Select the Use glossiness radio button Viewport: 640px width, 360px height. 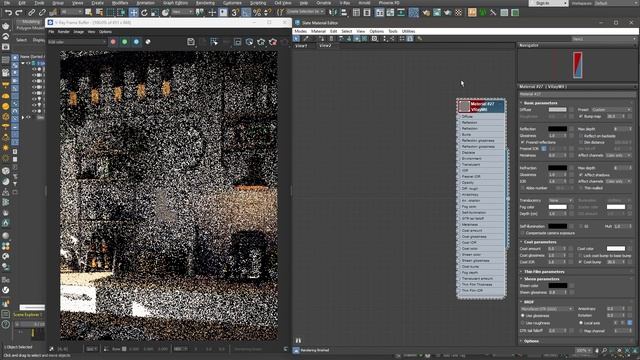pyautogui.click(x=523, y=316)
